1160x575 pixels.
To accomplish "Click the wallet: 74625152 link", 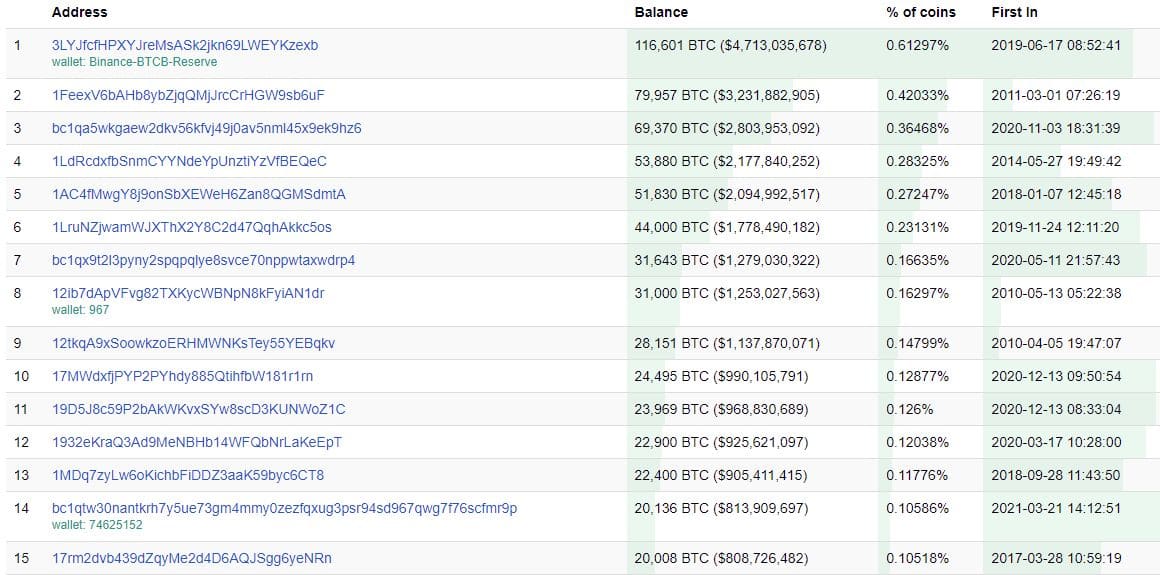I will pos(97,525).
